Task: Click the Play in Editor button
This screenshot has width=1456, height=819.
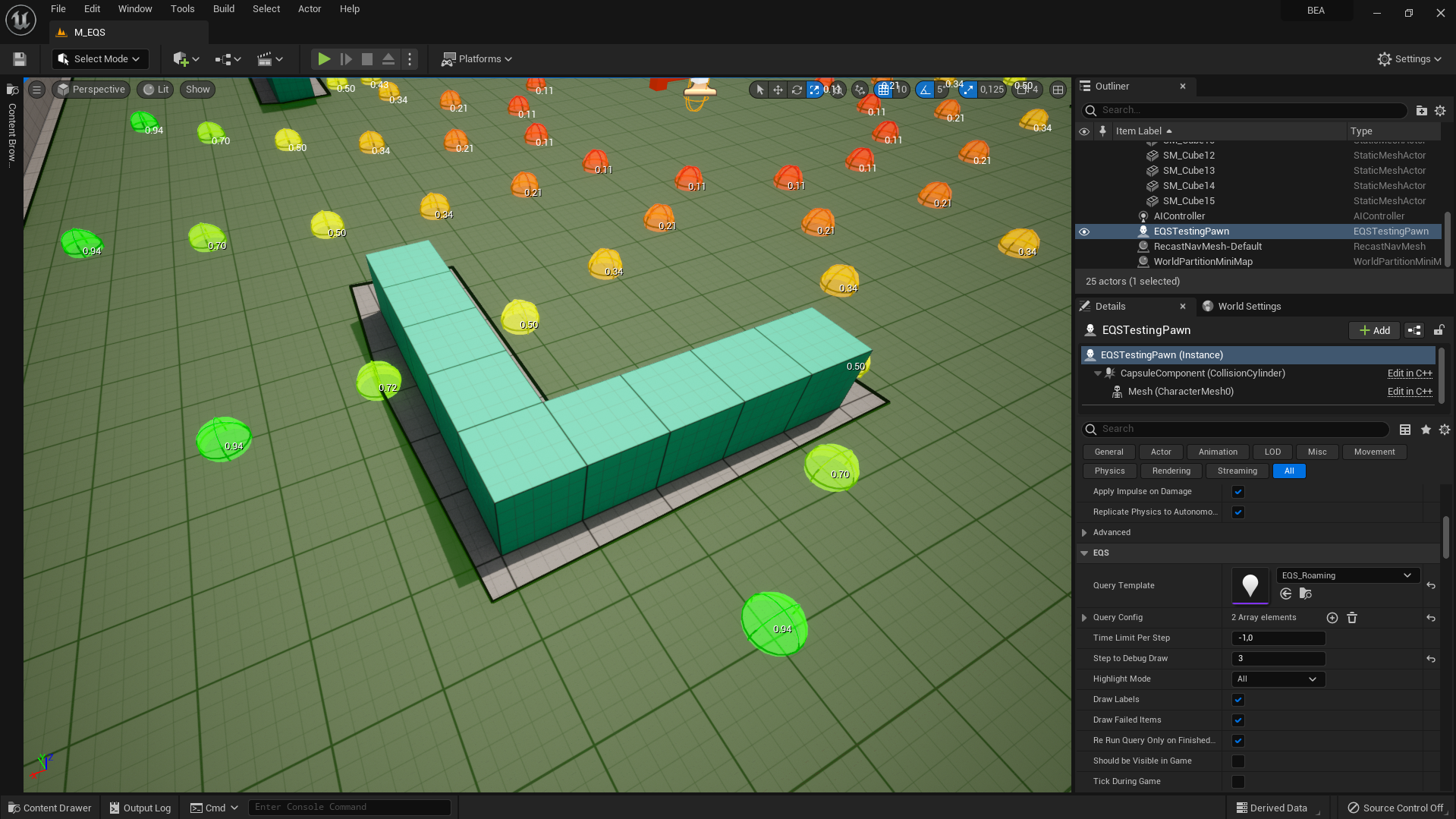Action: (324, 59)
